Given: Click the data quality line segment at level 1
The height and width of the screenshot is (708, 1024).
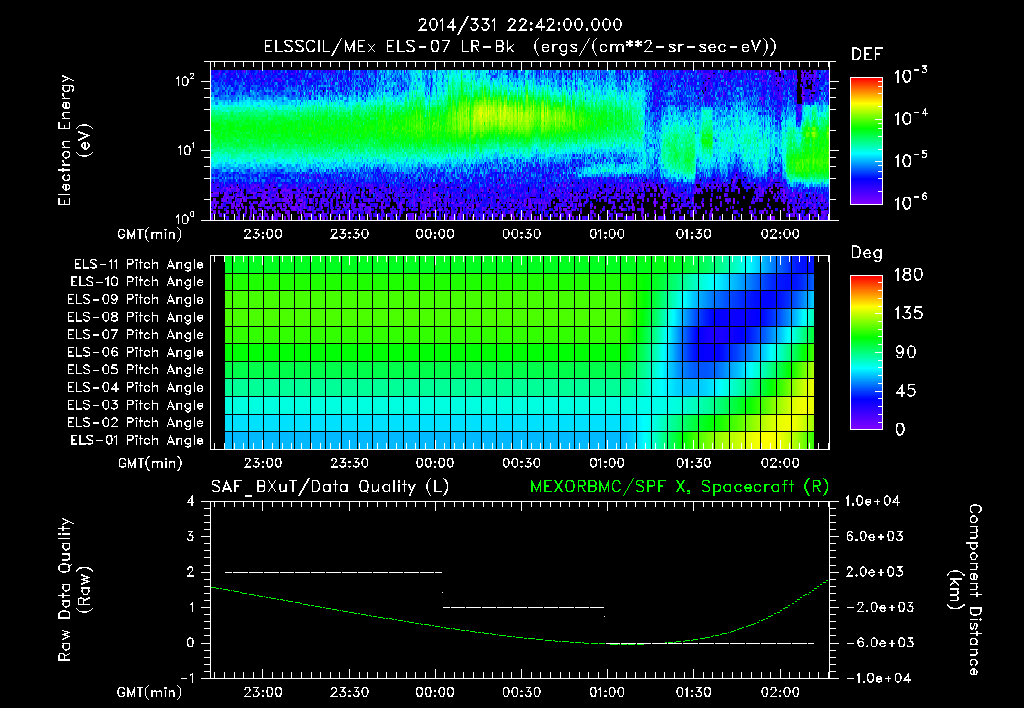Looking at the screenshot, I should click(524, 607).
